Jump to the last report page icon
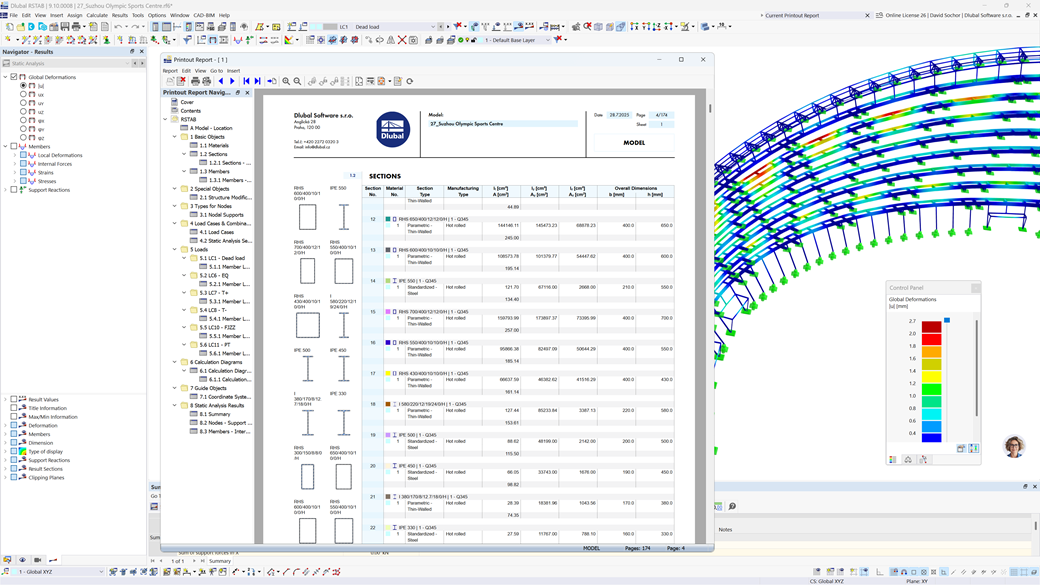The image size is (1040, 585). [x=259, y=81]
